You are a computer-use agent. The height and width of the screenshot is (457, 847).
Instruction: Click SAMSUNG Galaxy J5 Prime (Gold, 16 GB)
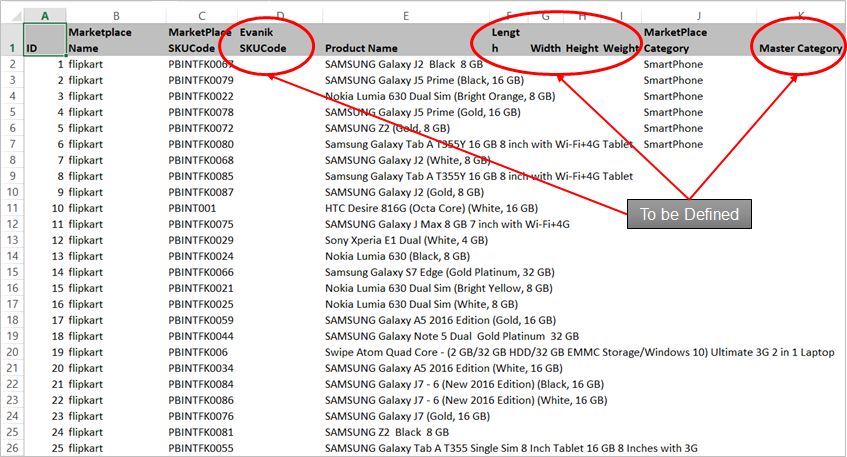tap(422, 112)
